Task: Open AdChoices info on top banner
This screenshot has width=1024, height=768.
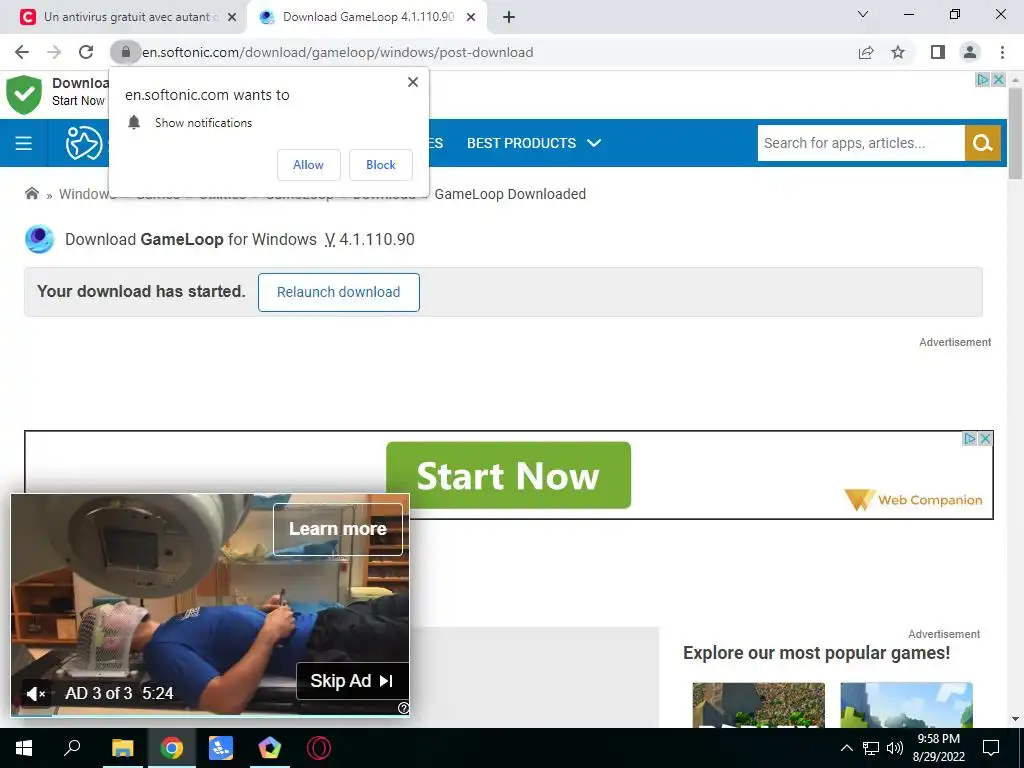Action: point(982,80)
